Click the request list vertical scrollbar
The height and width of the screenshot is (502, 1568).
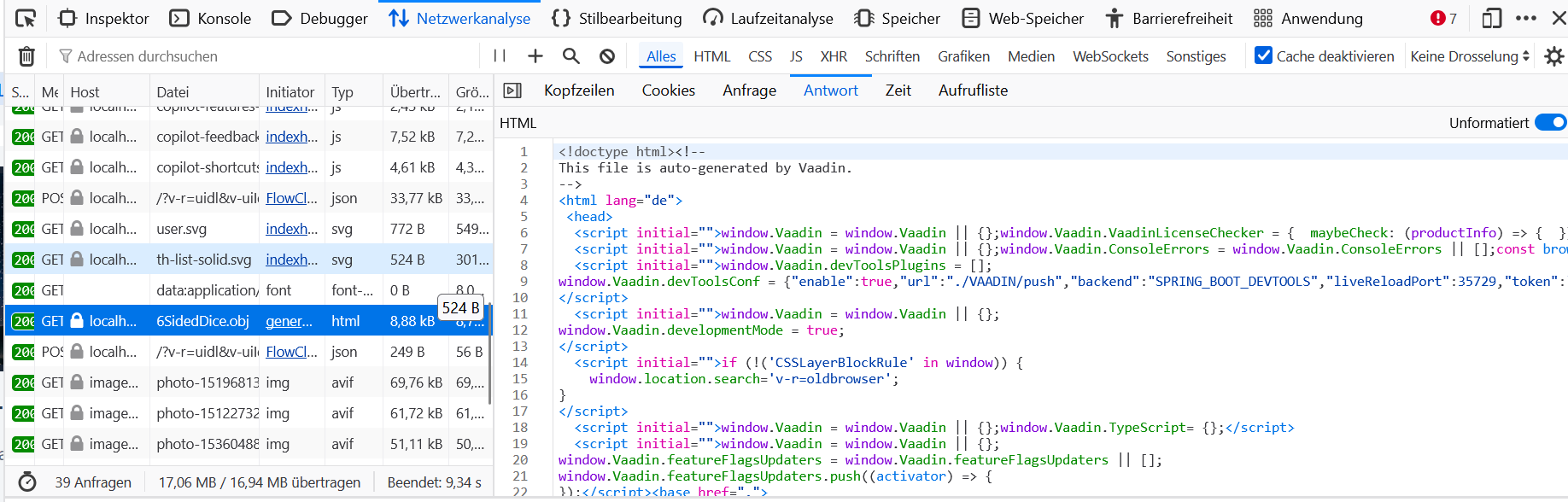(x=489, y=359)
